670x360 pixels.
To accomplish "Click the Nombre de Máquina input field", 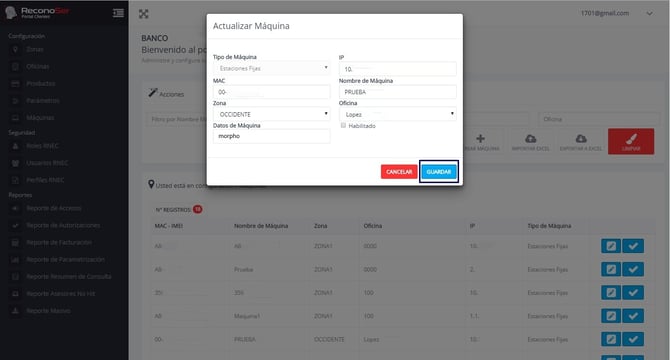I will [397, 92].
